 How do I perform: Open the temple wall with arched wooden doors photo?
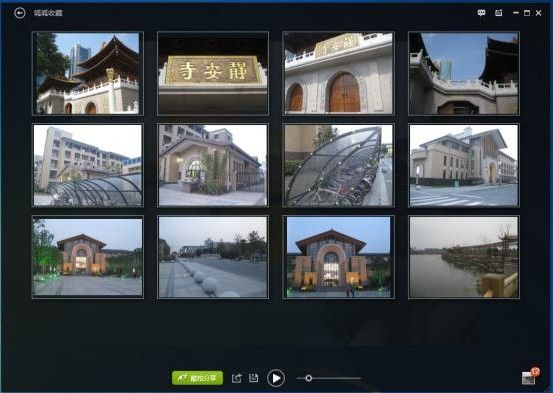coord(339,73)
